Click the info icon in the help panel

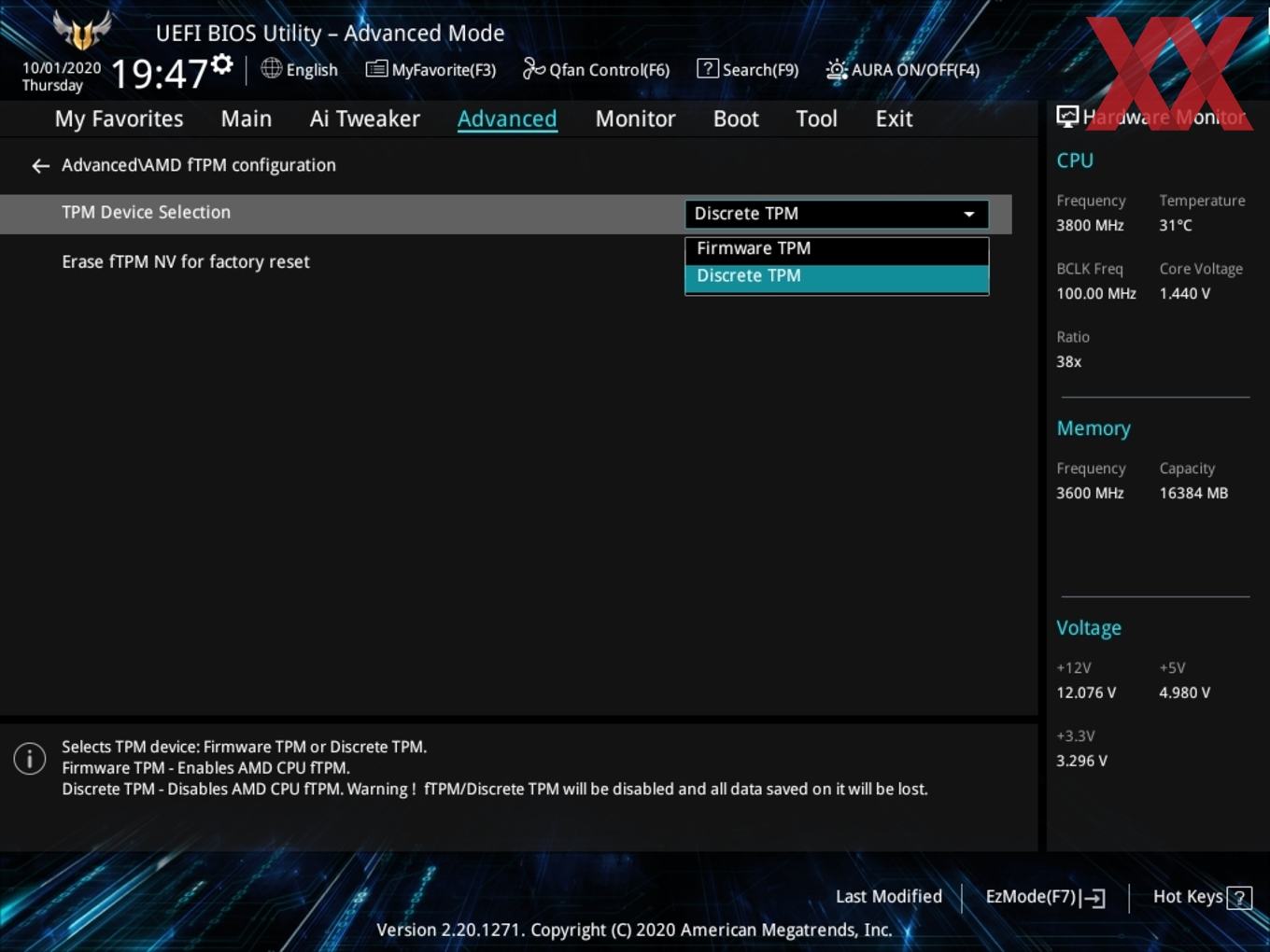[30, 758]
